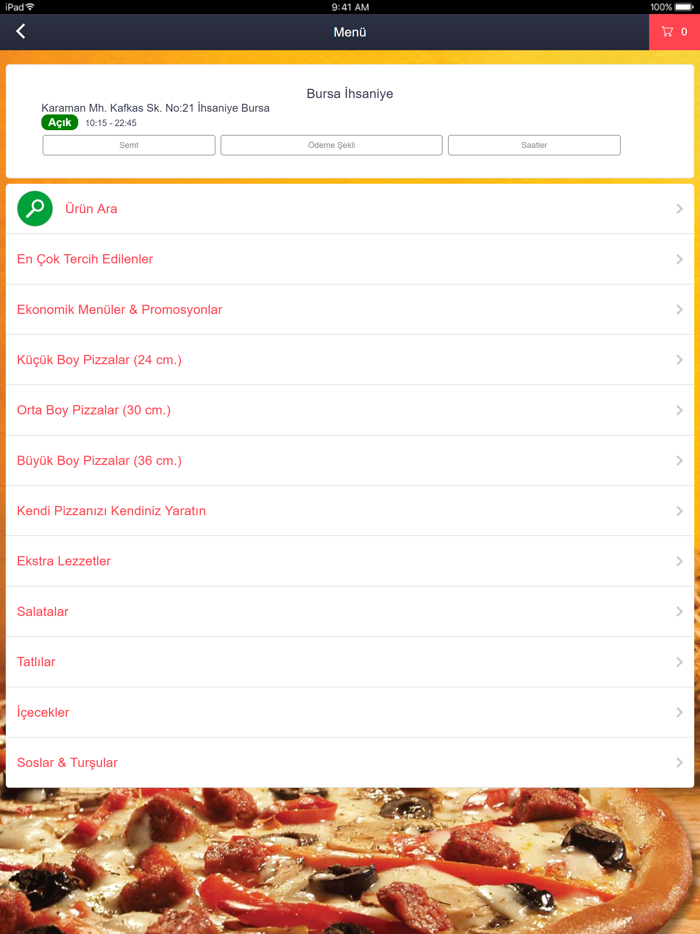Open the shopping cart
This screenshot has height=934, width=700.
coord(674,32)
